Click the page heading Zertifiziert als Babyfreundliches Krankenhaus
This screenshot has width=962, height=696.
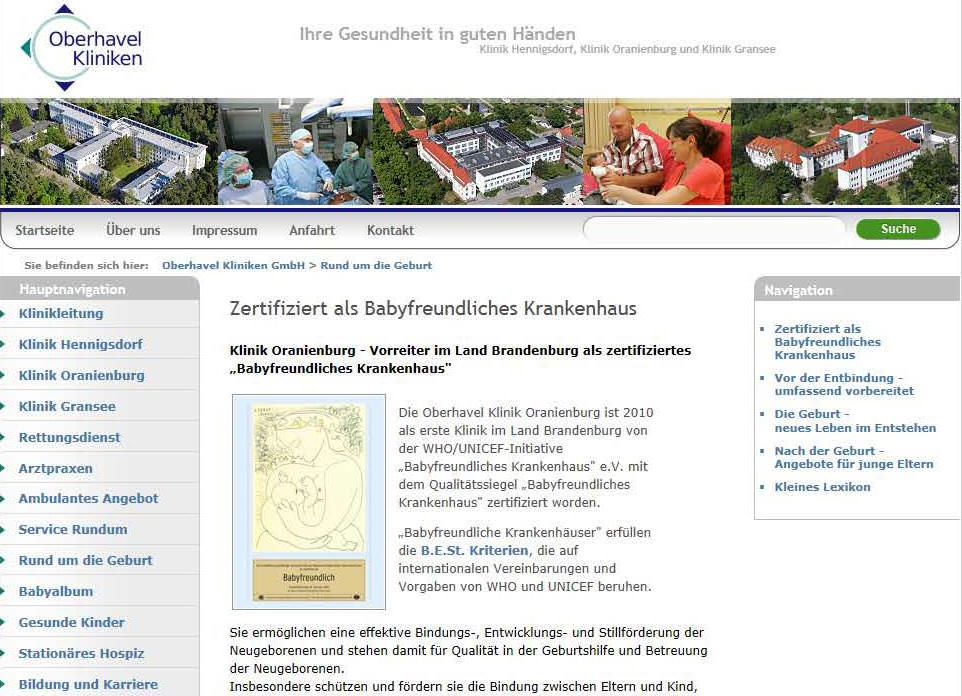point(433,308)
